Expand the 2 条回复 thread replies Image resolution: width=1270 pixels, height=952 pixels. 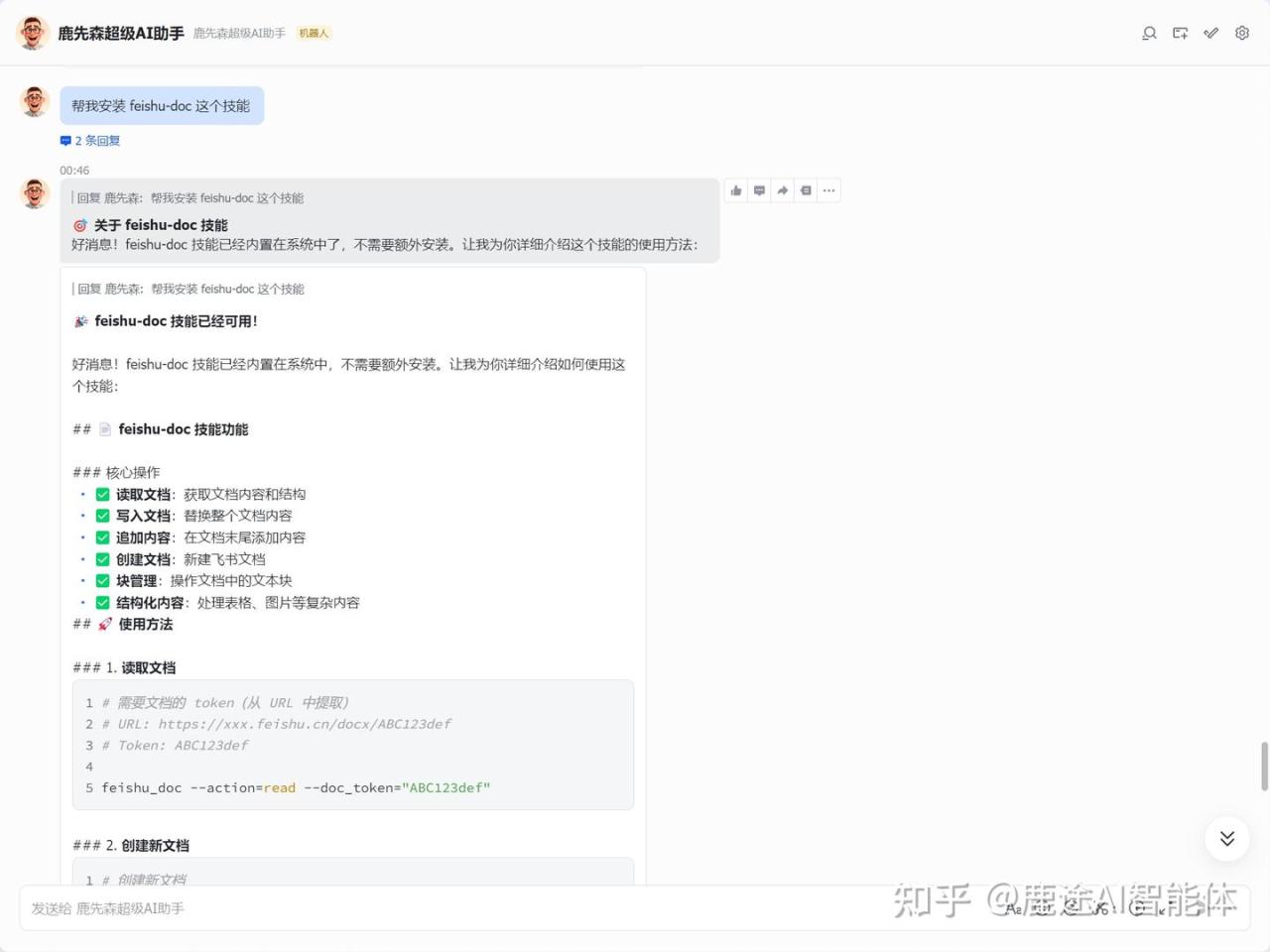pos(90,141)
